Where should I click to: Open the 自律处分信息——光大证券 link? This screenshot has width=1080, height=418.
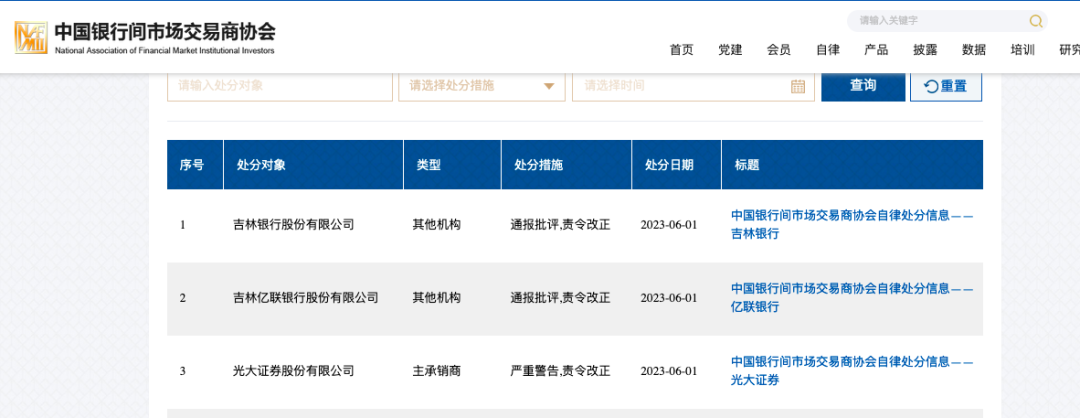(x=852, y=370)
